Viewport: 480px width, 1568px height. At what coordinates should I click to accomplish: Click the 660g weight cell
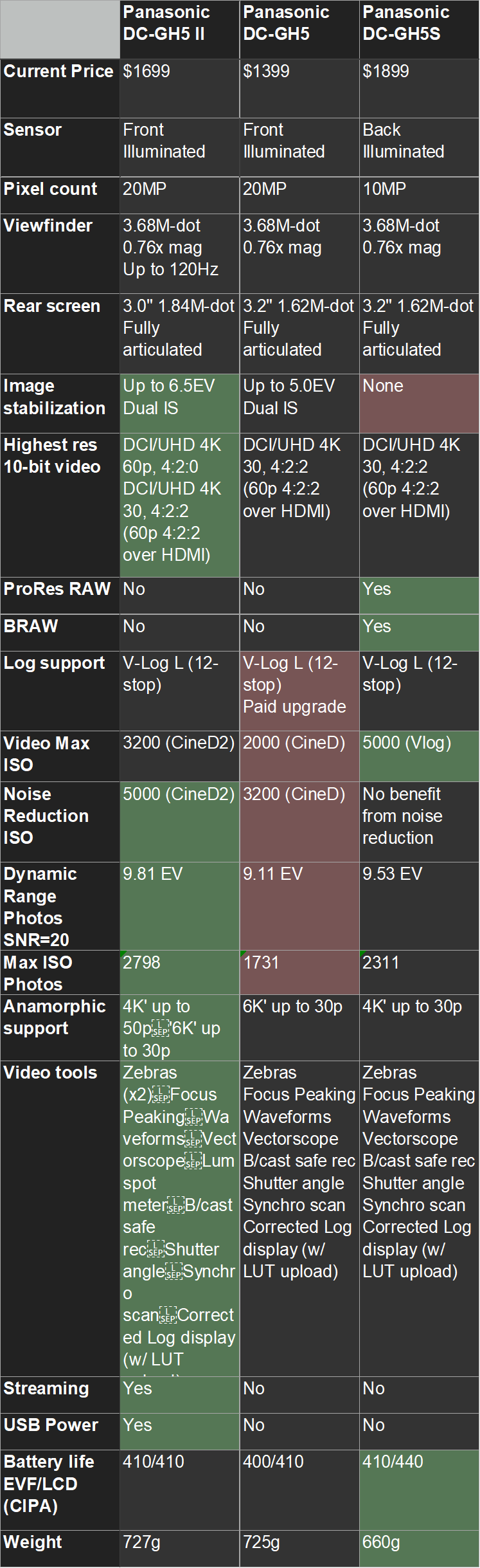tap(419, 1547)
